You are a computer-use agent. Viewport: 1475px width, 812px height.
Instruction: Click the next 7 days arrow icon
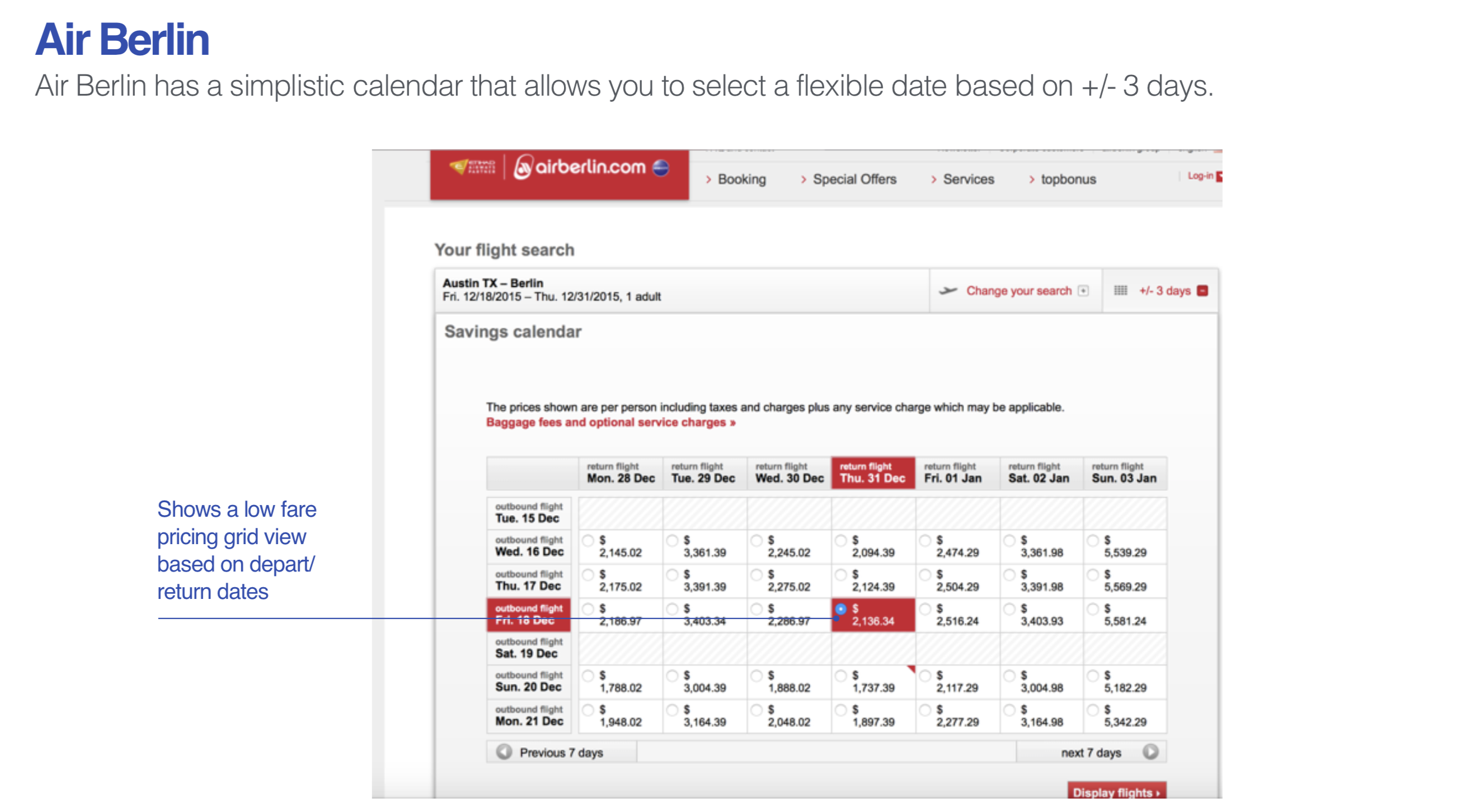click(1150, 752)
